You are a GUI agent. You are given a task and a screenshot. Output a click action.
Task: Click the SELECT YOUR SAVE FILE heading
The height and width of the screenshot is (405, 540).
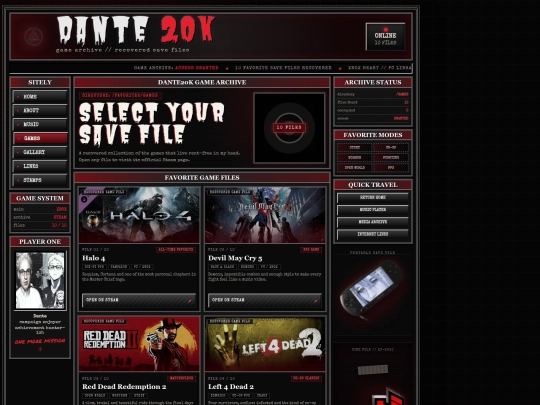tap(152, 123)
